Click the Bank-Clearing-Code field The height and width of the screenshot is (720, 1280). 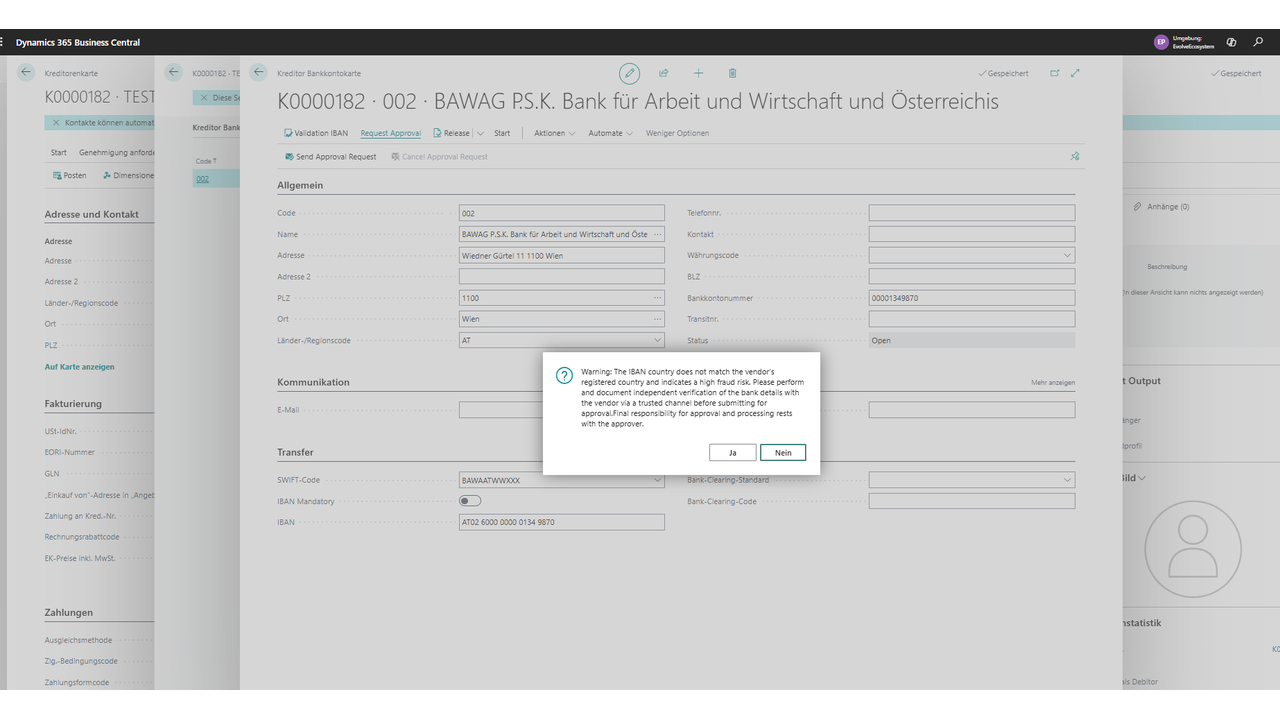tap(972, 501)
